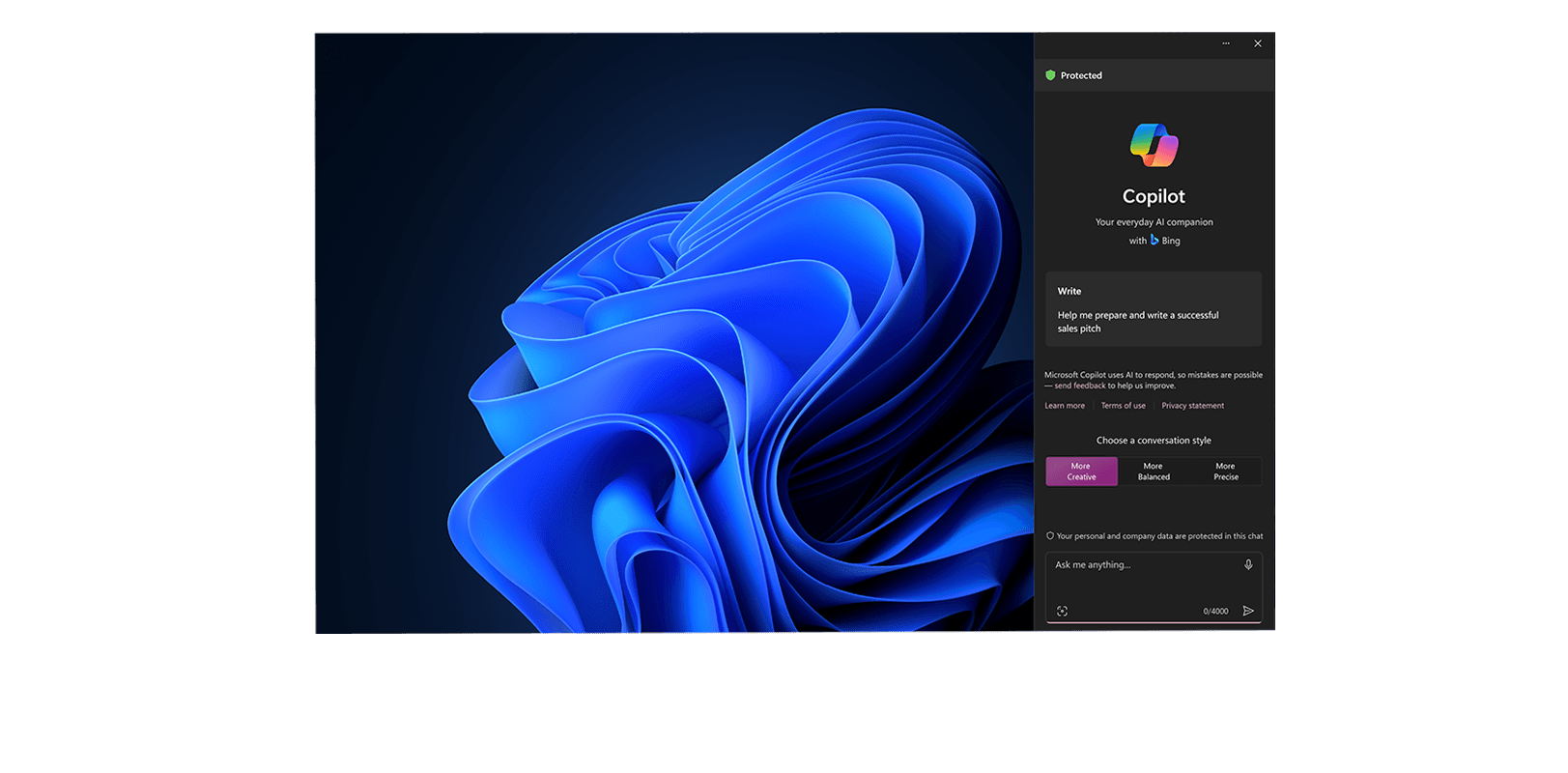Viewport: 1568px width, 773px height.
Task: Open the Learn more link
Action: (x=1064, y=406)
